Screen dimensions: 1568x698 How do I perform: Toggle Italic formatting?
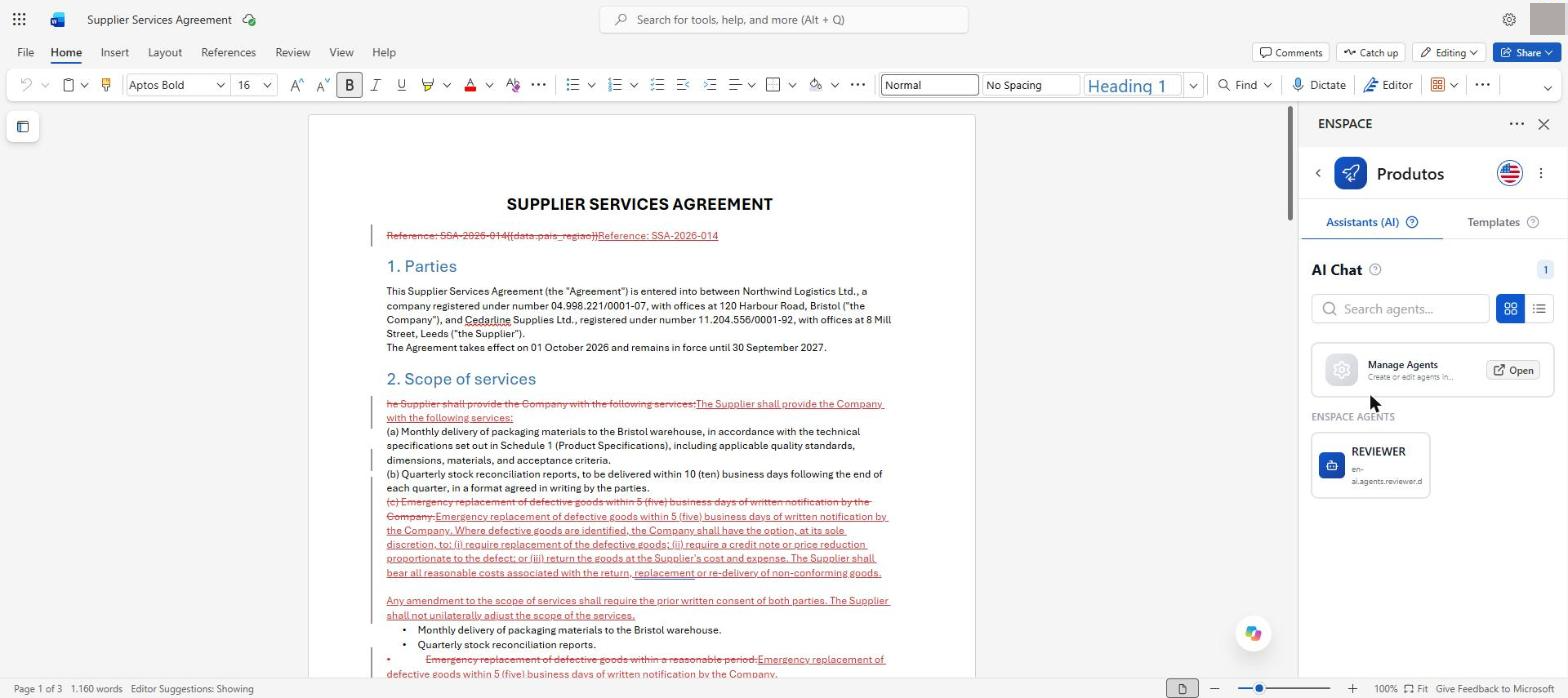point(375,85)
